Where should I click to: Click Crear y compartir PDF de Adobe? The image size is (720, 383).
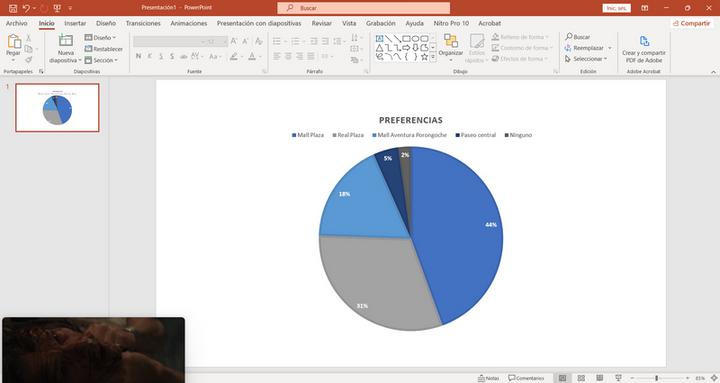[x=644, y=49]
